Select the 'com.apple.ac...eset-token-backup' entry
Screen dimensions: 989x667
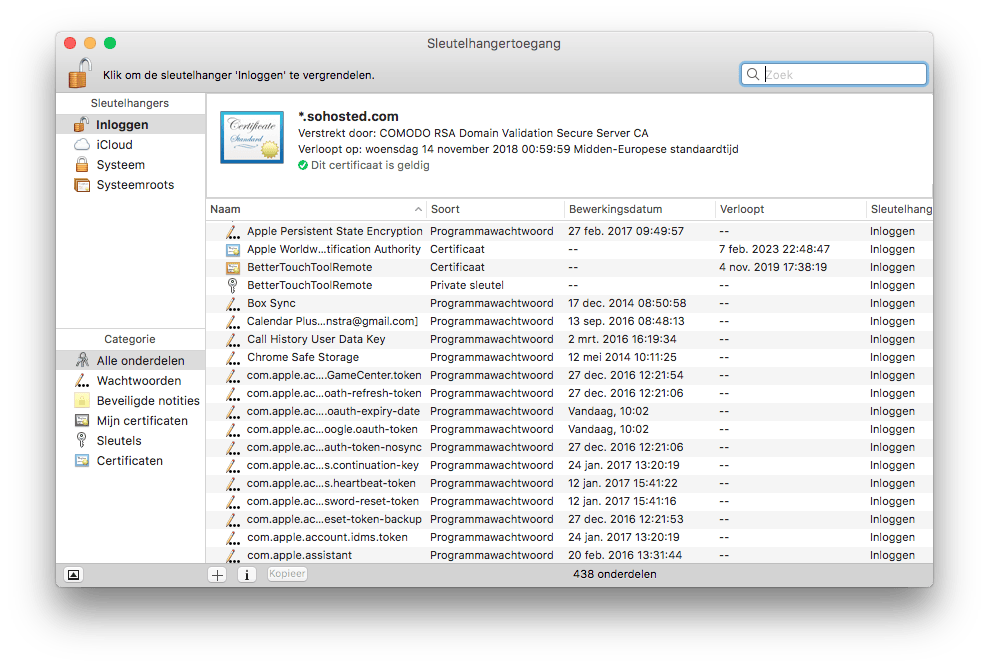click(x=569, y=519)
